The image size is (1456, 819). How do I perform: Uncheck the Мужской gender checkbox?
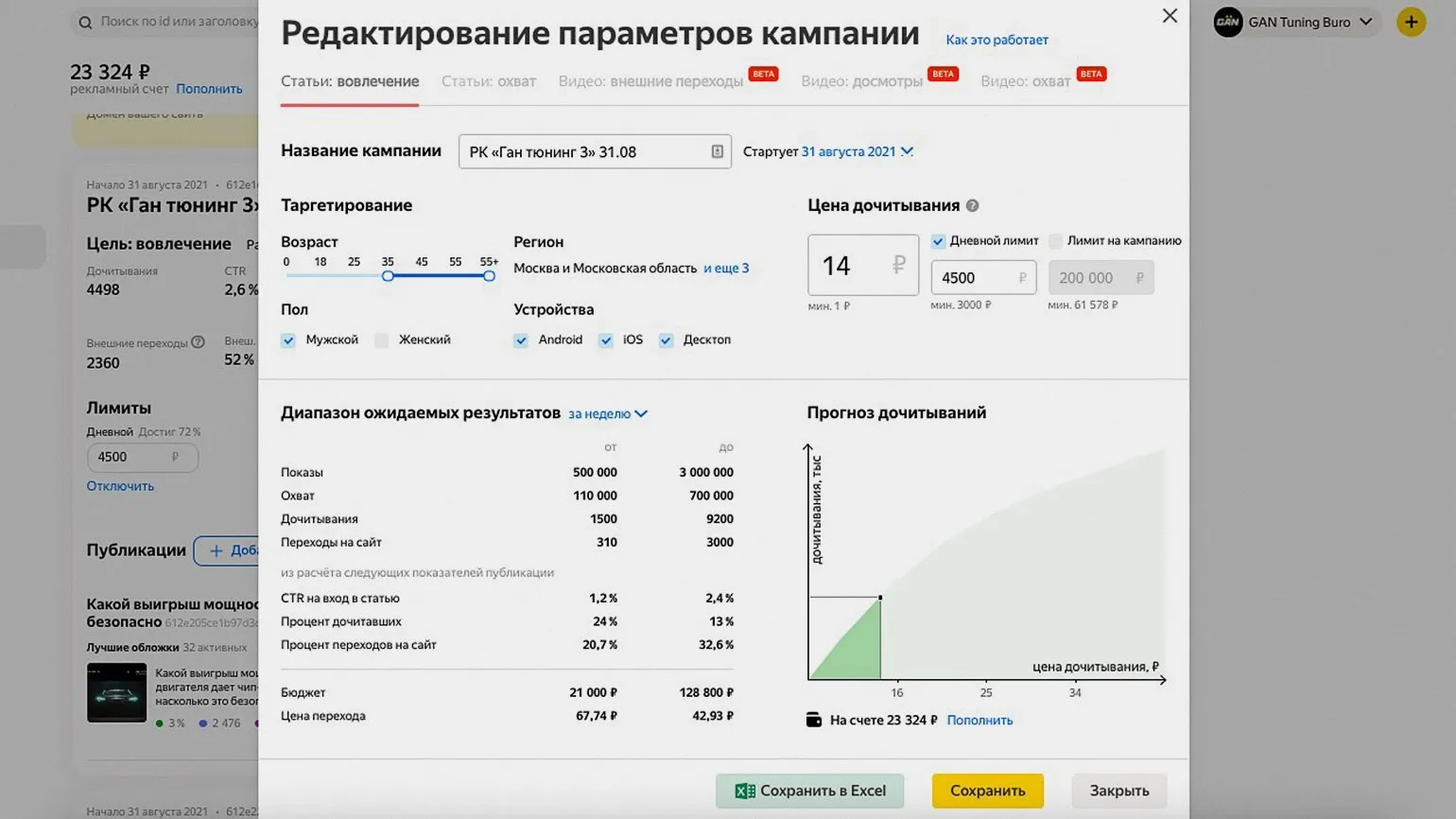coord(288,340)
